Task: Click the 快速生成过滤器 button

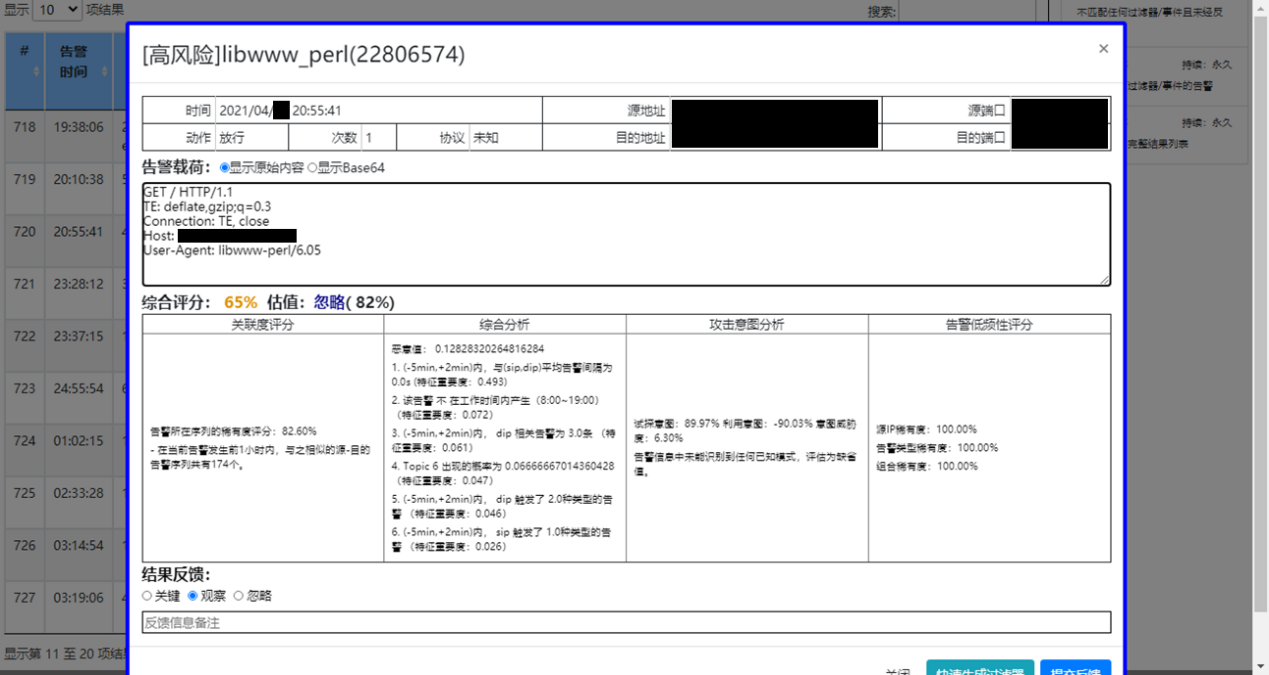Action: click(x=980, y=668)
